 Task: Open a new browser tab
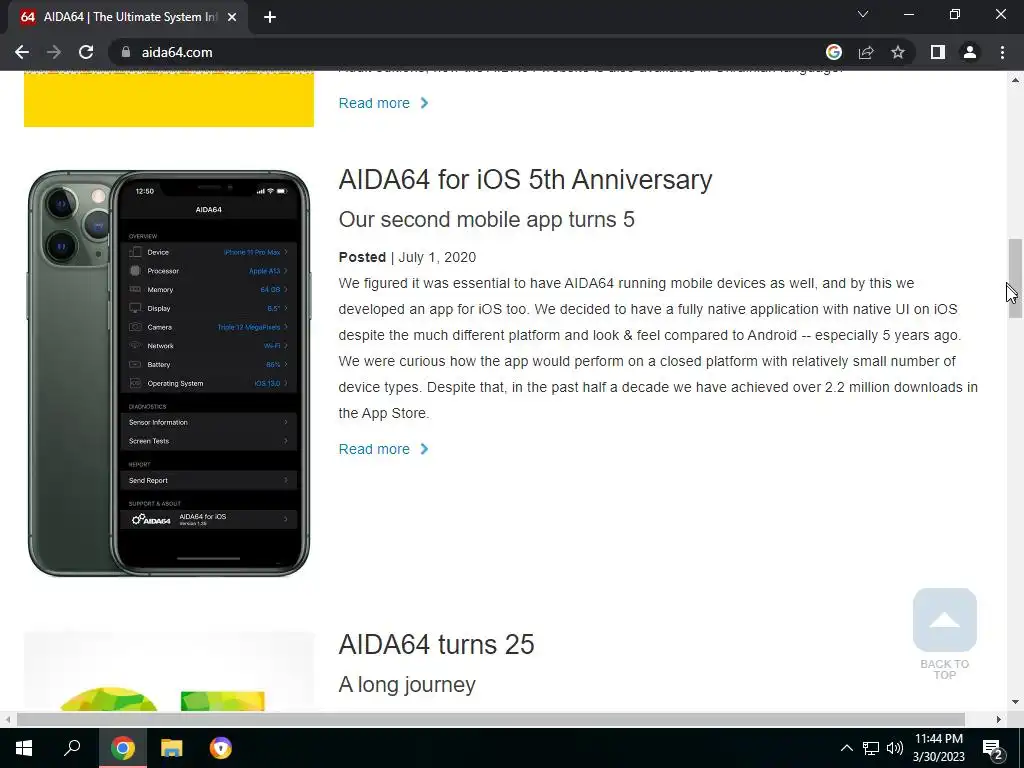270,18
